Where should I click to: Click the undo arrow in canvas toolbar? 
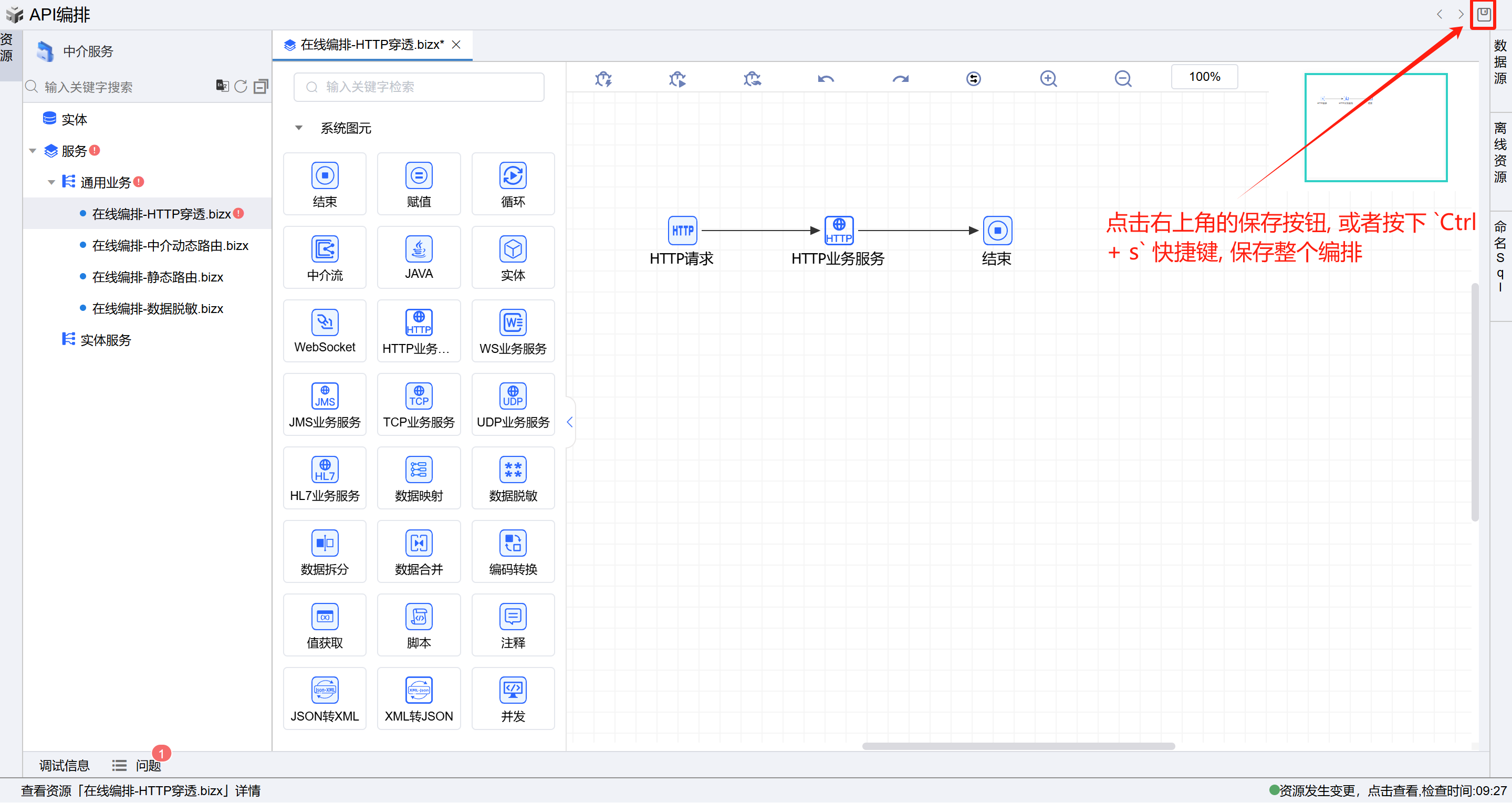(825, 79)
